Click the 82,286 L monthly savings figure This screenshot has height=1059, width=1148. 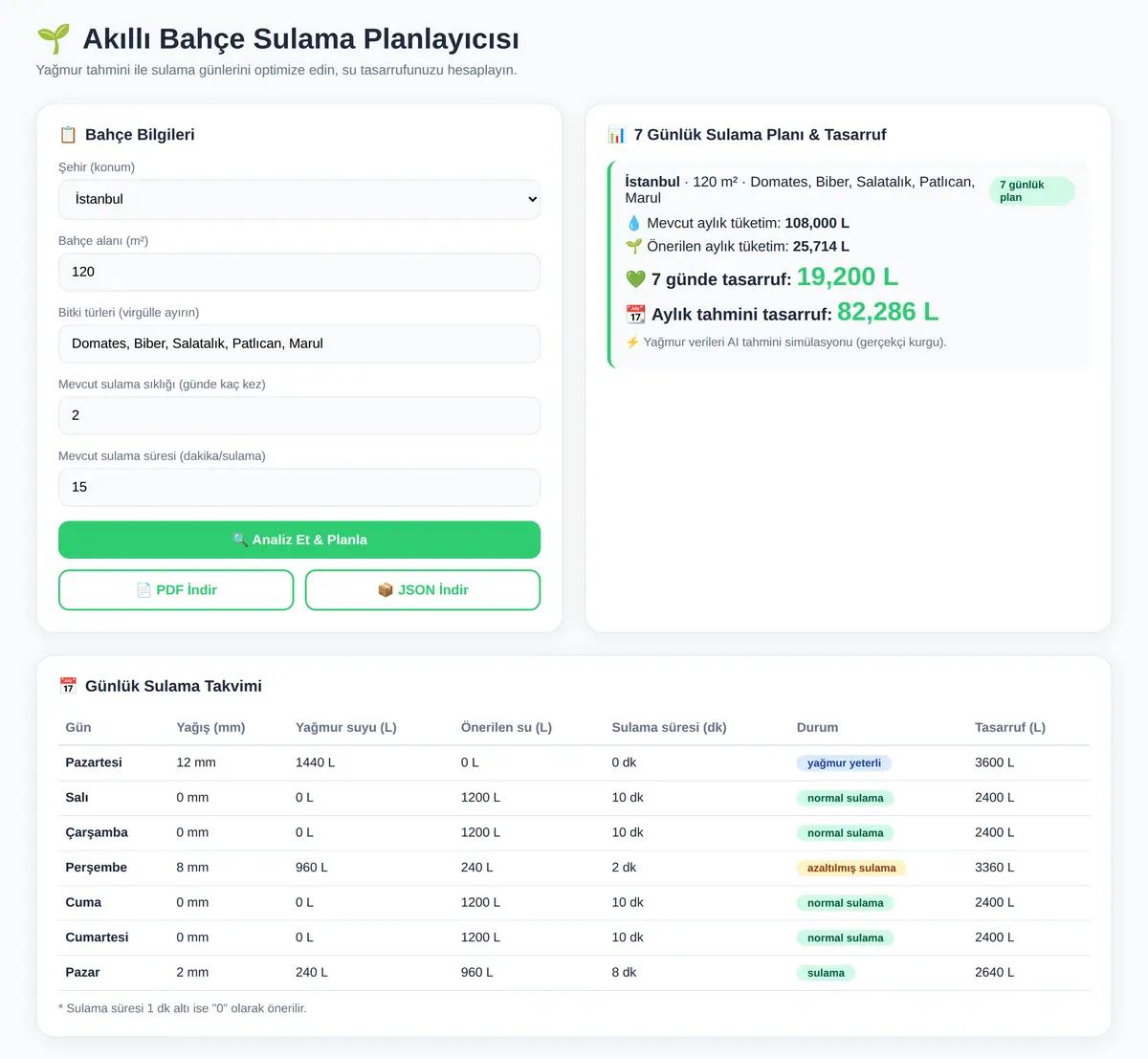(x=888, y=312)
